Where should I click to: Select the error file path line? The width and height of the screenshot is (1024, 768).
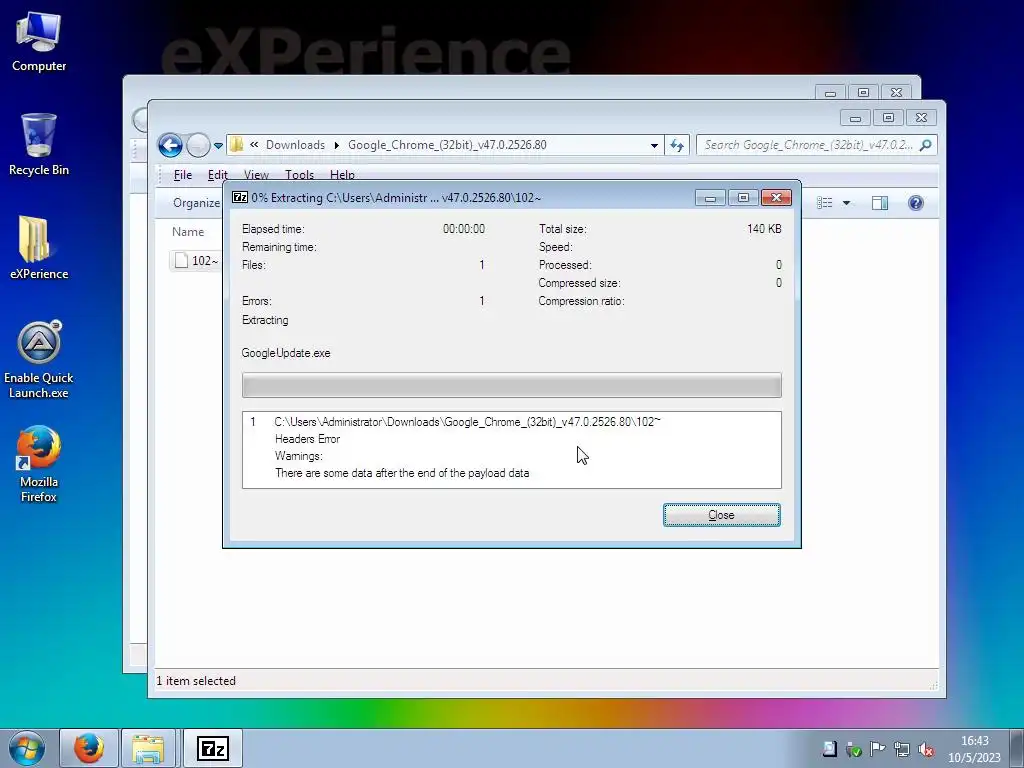coord(468,422)
